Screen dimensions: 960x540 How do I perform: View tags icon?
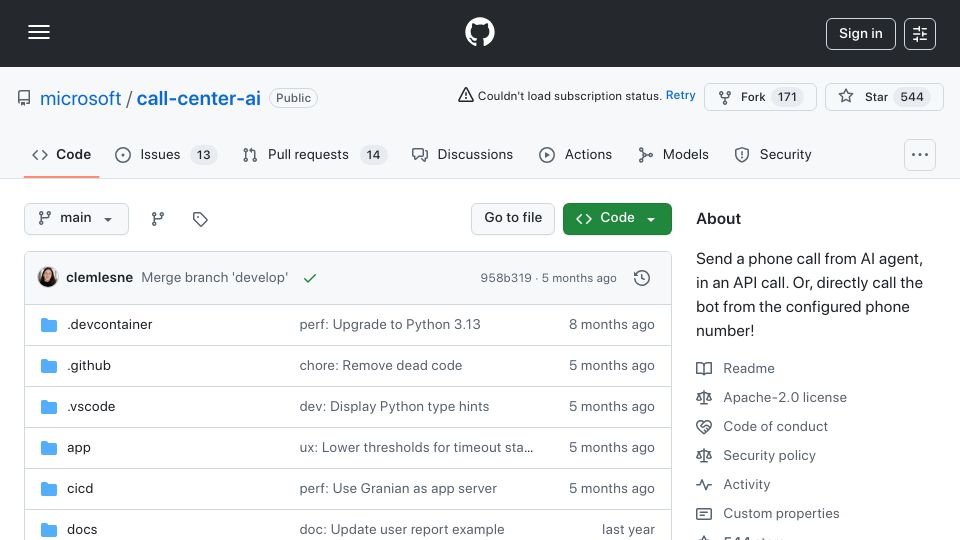click(x=200, y=219)
